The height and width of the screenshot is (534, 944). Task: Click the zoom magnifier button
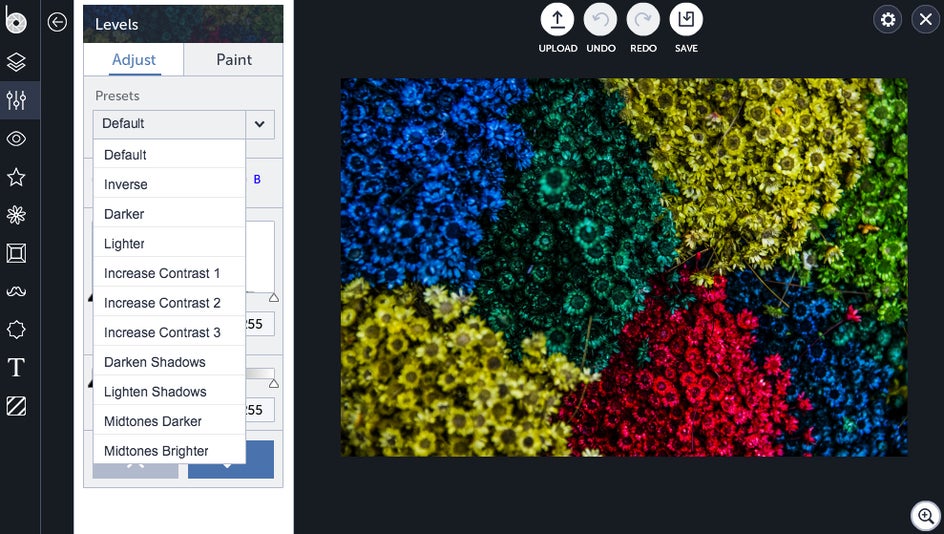coord(926,517)
